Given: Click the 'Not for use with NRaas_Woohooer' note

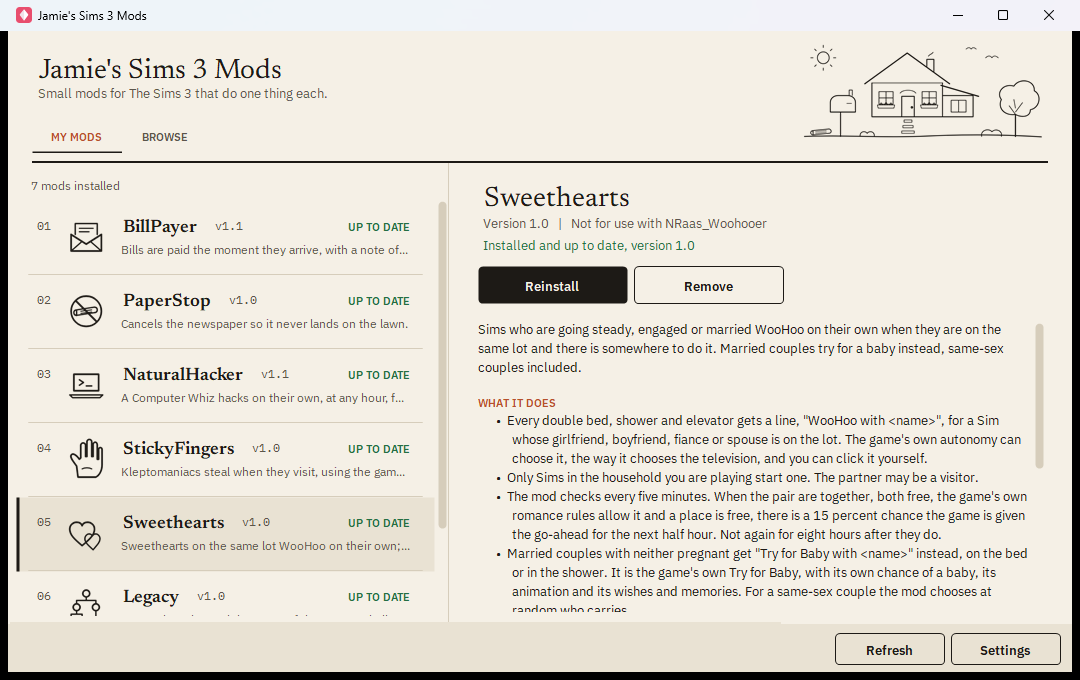Looking at the screenshot, I should (668, 224).
